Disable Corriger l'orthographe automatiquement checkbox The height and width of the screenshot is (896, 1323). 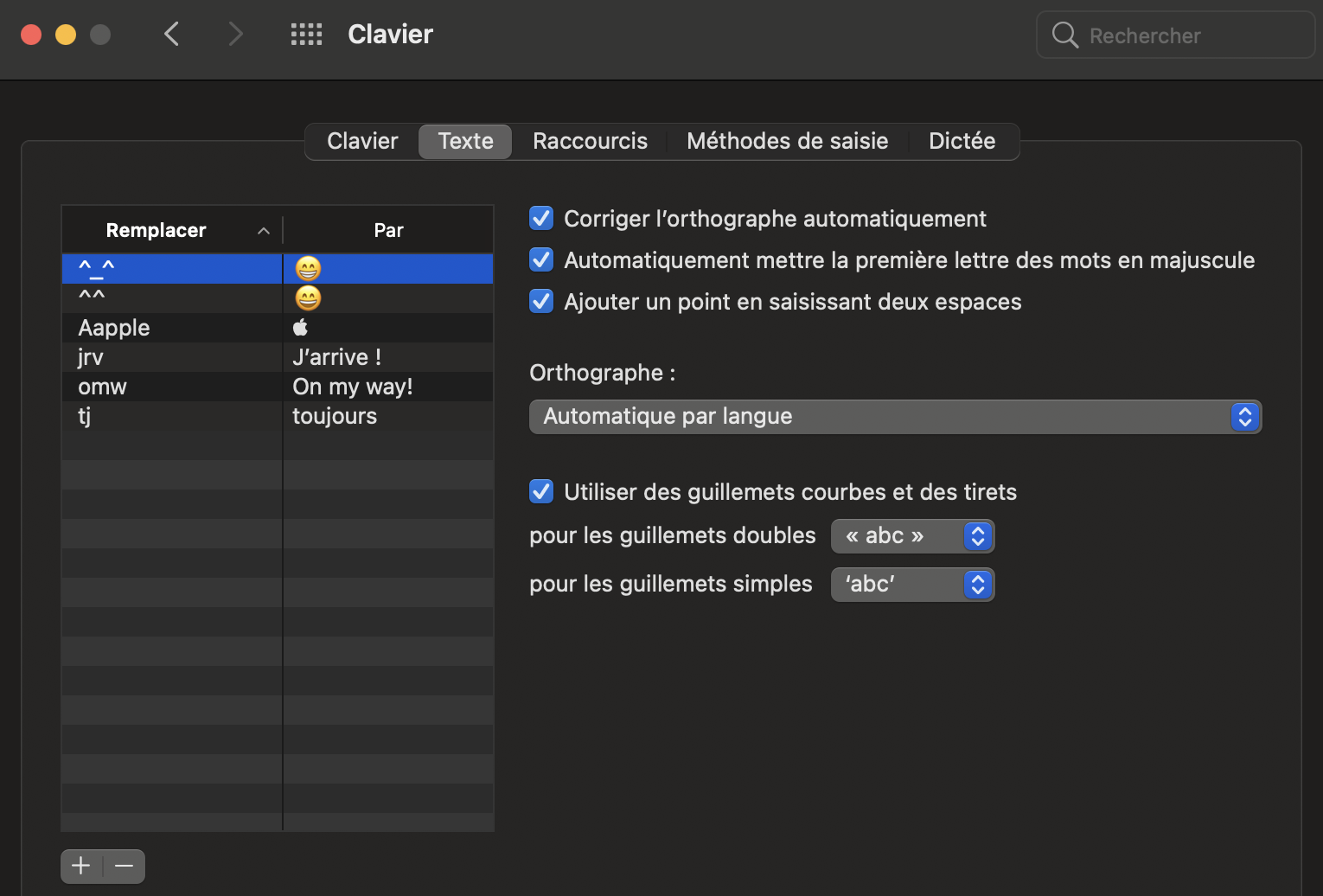pos(541,218)
